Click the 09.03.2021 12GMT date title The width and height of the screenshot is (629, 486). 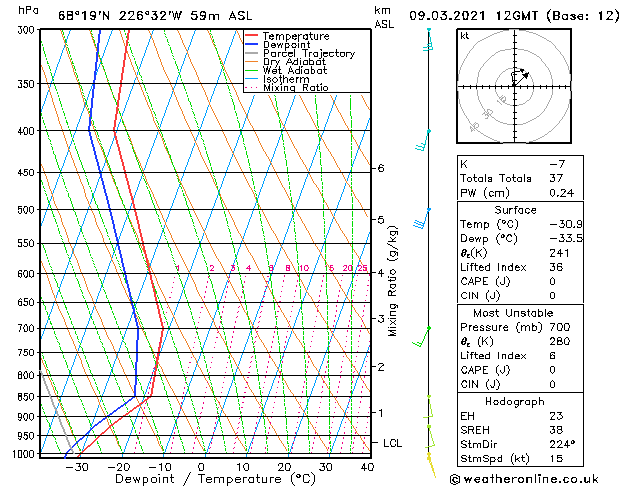coord(473,16)
